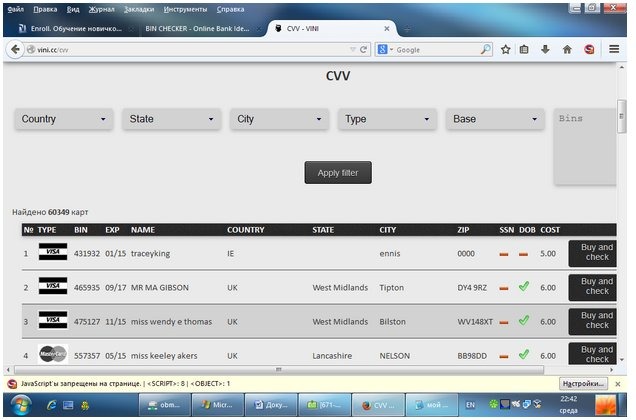636x420 pixels.
Task: Open the bookmarks list icon
Action: (x=524, y=50)
